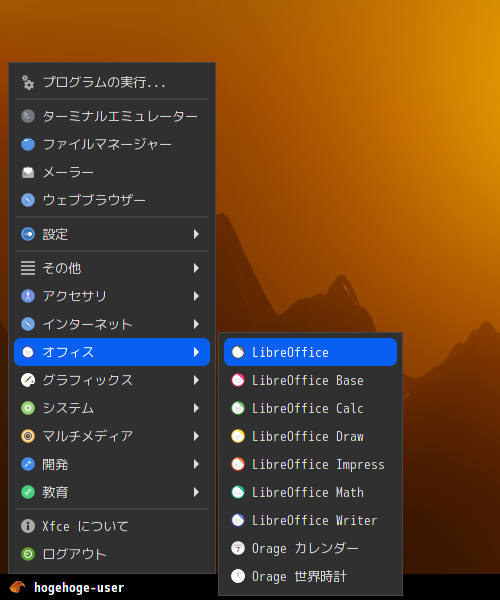Expand the マルチメディア submenu arrow
This screenshot has height=600, width=500.
[x=196, y=436]
